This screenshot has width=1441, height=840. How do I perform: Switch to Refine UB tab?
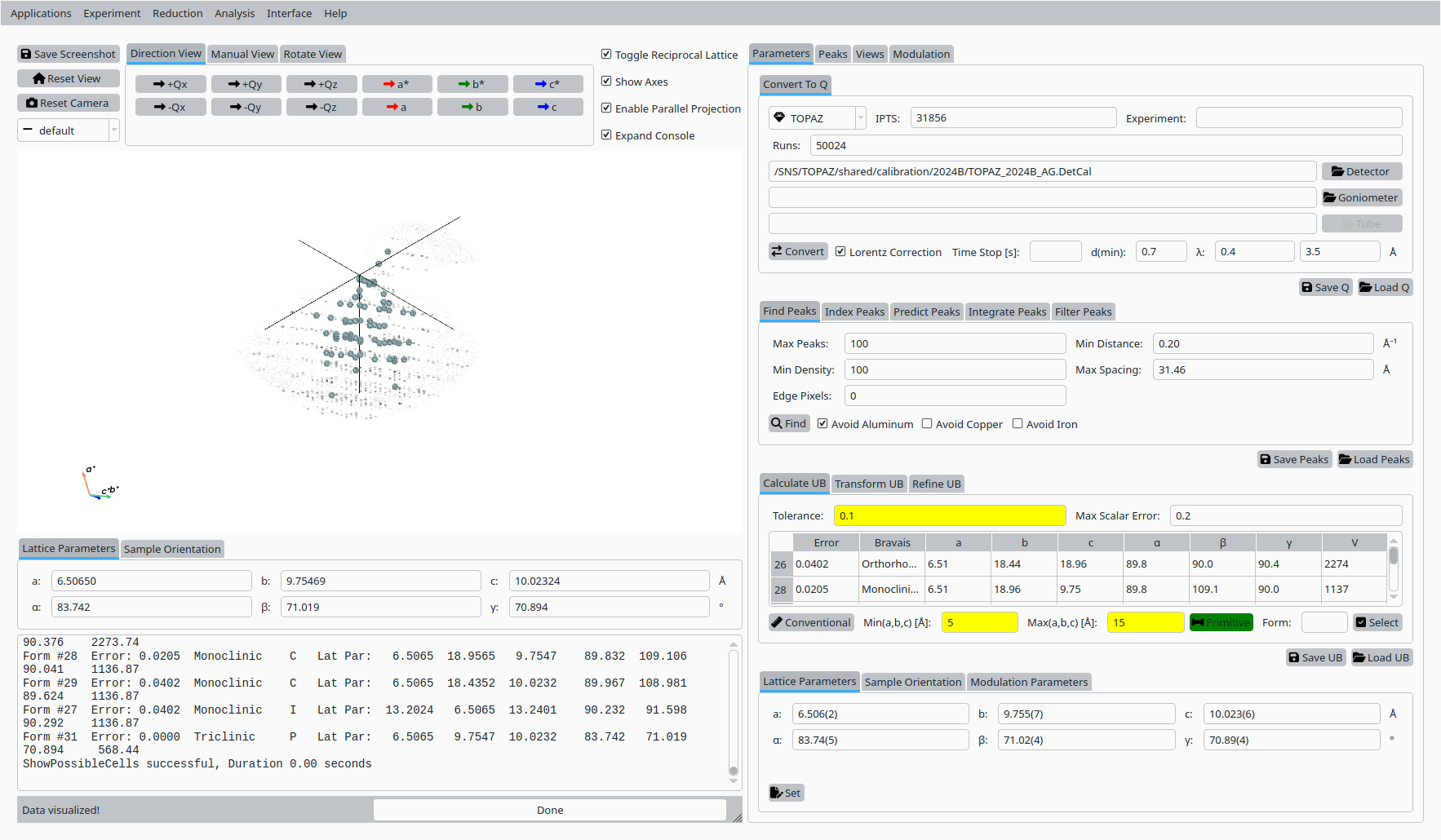936,484
